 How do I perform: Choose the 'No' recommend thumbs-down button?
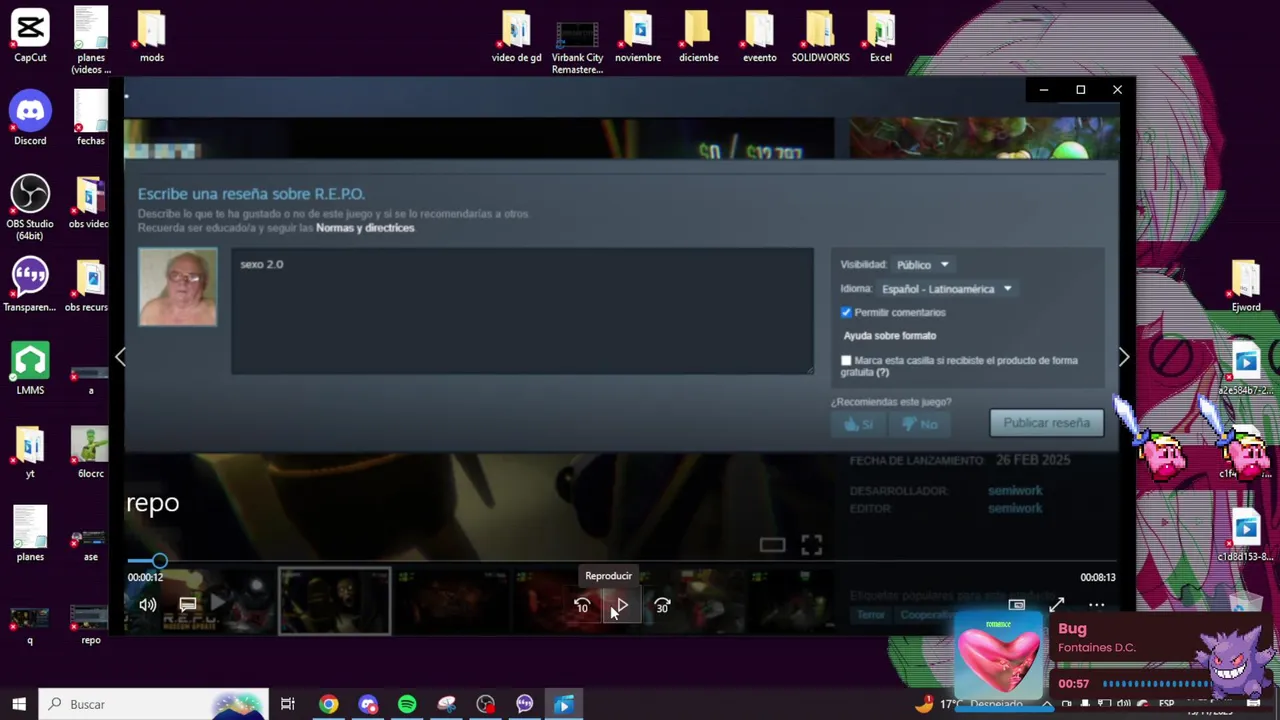point(919,424)
